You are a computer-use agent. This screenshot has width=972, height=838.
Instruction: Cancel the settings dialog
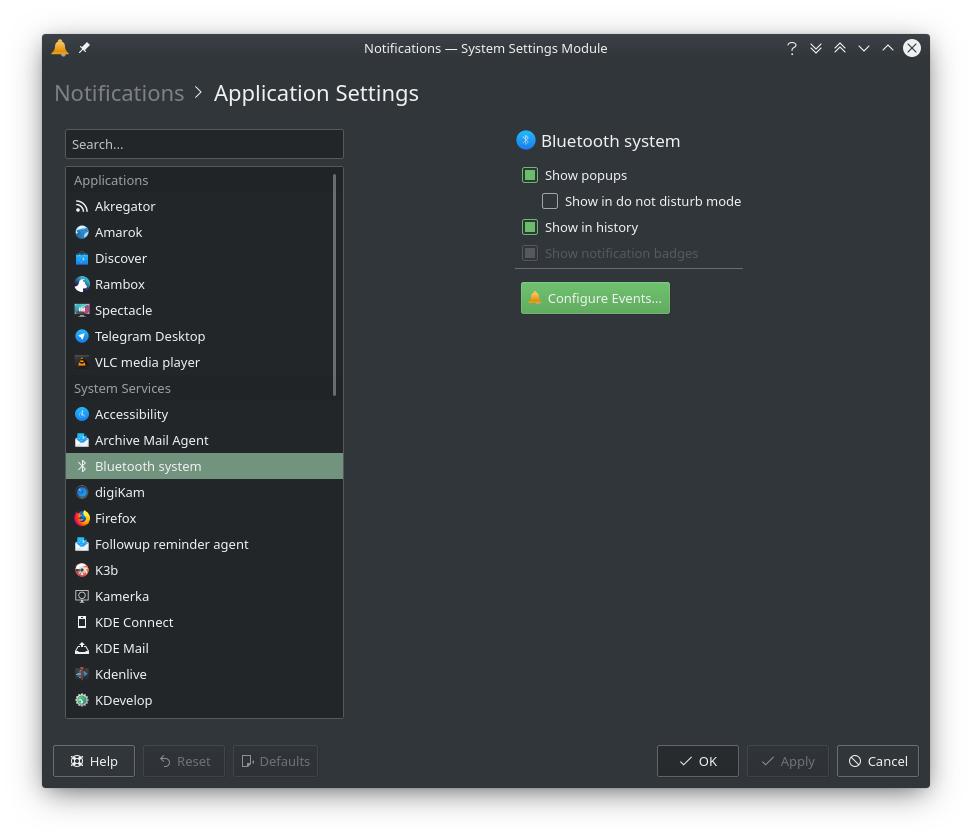878,761
